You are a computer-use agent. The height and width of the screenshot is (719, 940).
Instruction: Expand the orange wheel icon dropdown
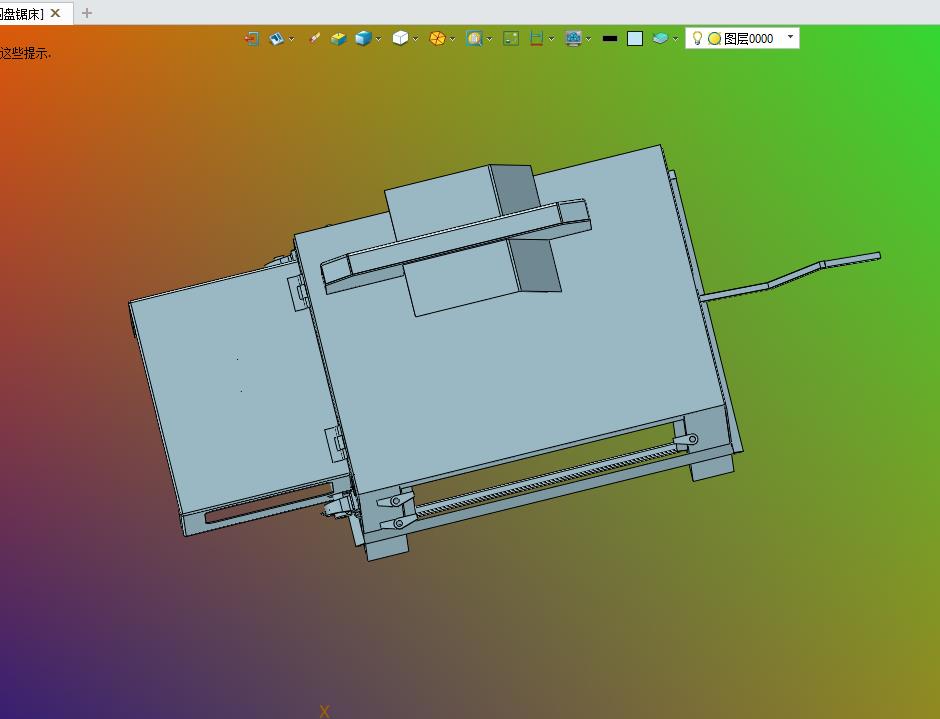coord(453,39)
